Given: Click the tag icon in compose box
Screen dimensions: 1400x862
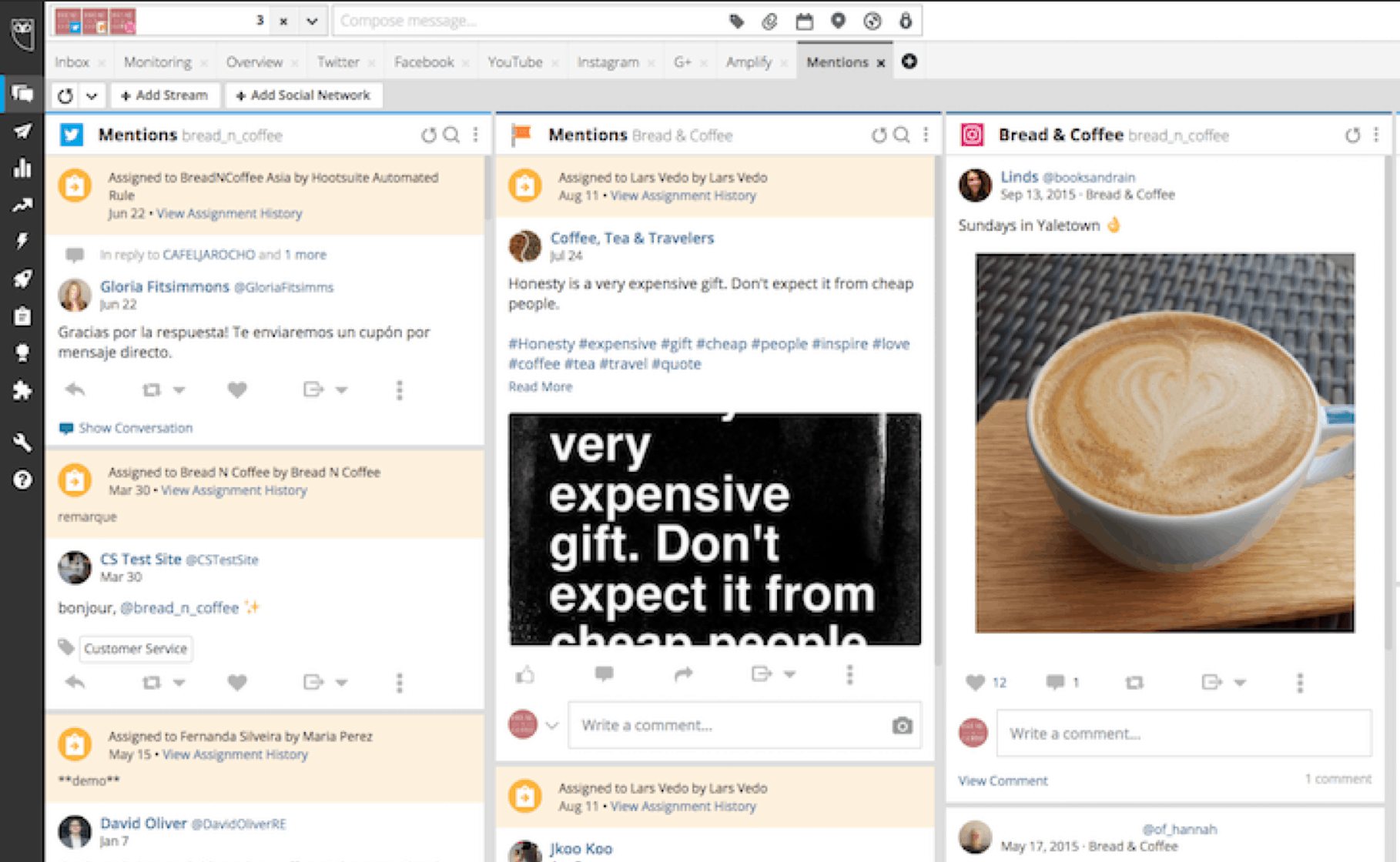Looking at the screenshot, I should point(736,21).
